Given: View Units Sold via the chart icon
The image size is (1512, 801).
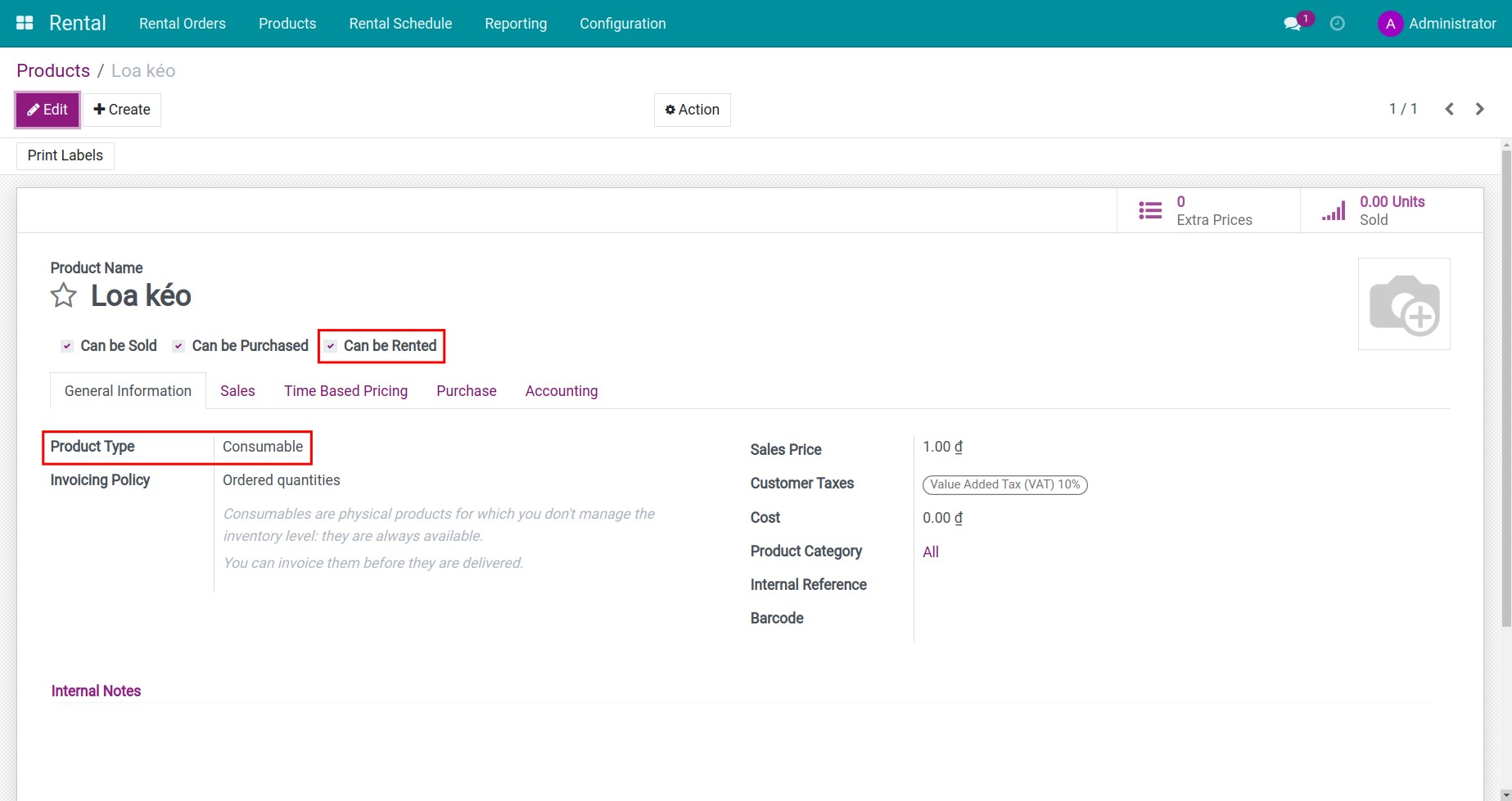Looking at the screenshot, I should (x=1334, y=209).
